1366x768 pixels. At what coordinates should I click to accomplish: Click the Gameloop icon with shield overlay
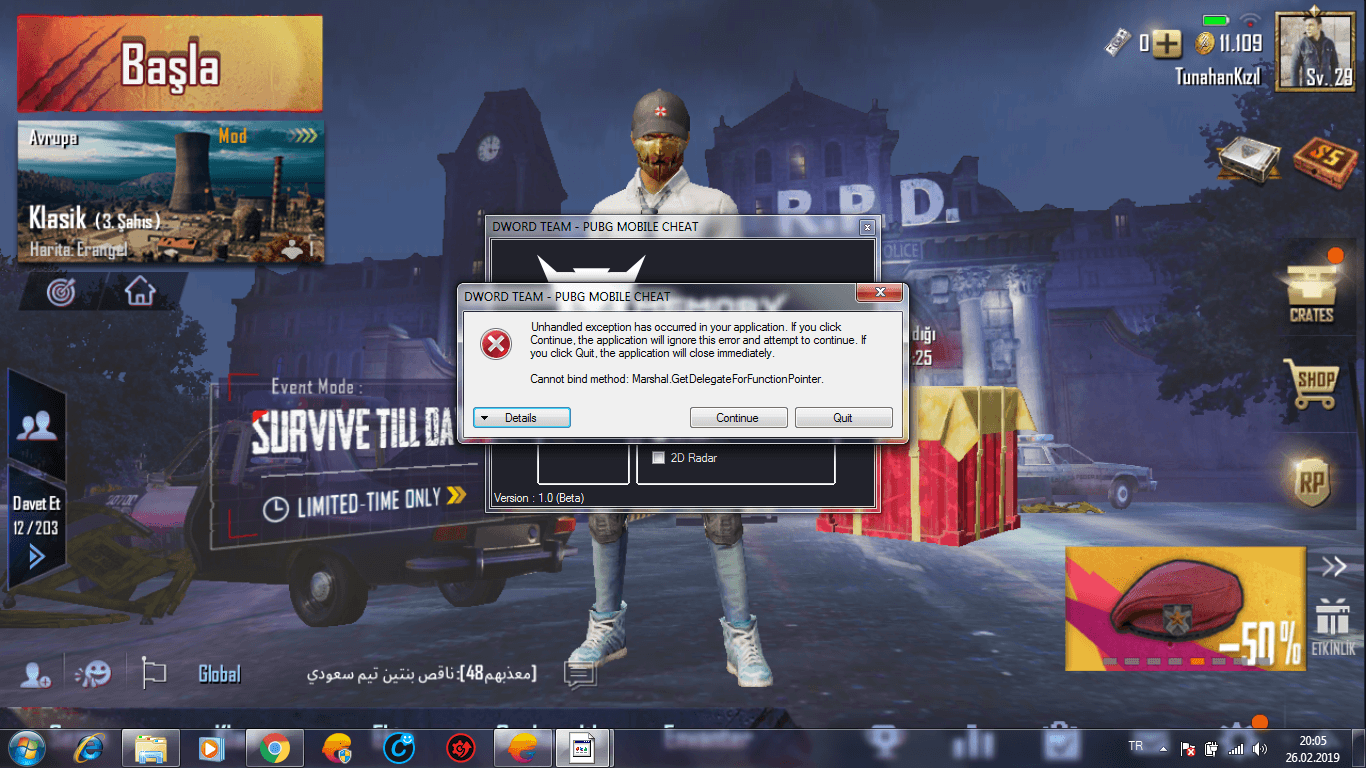[x=337, y=747]
